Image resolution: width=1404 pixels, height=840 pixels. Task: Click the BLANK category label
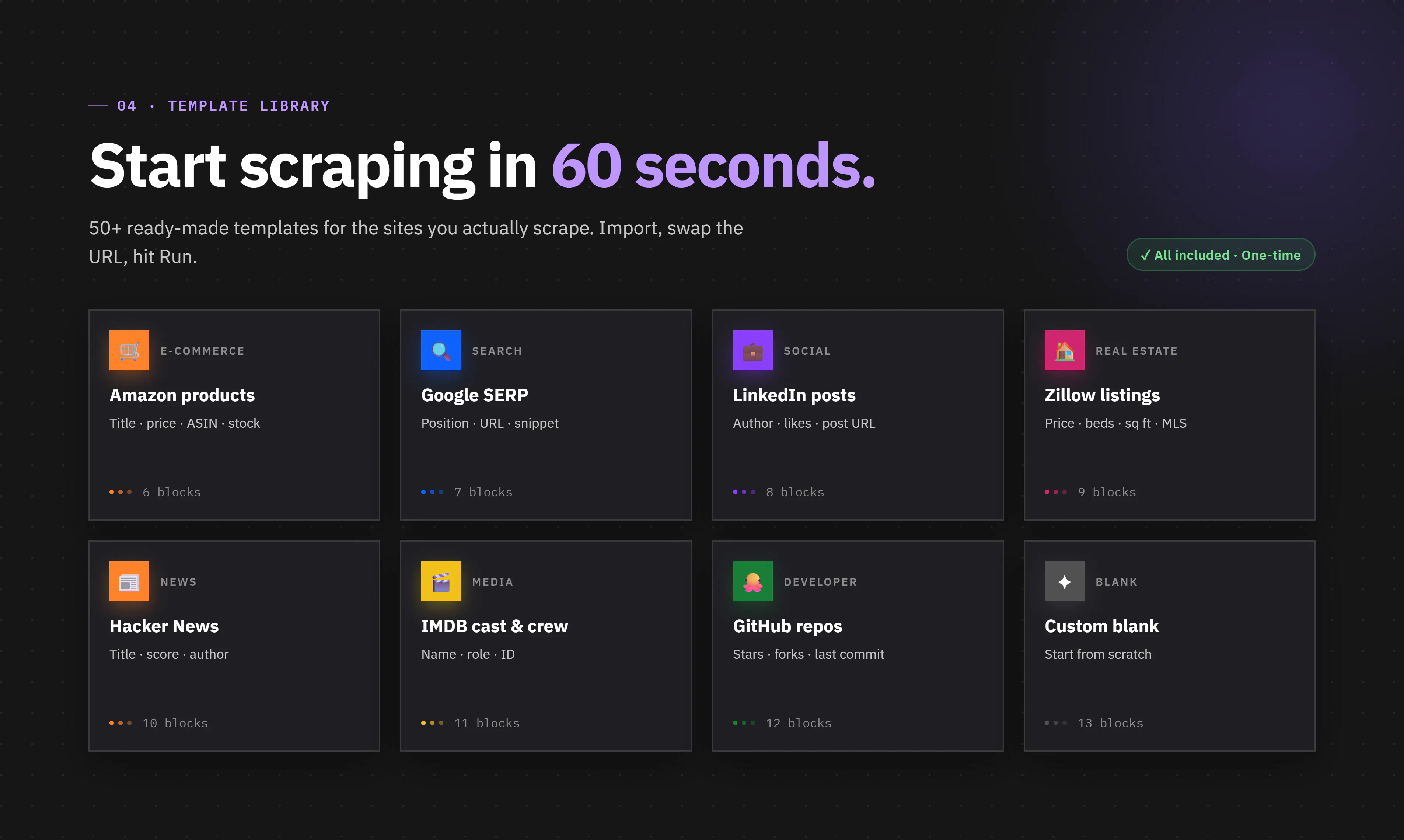point(1117,582)
